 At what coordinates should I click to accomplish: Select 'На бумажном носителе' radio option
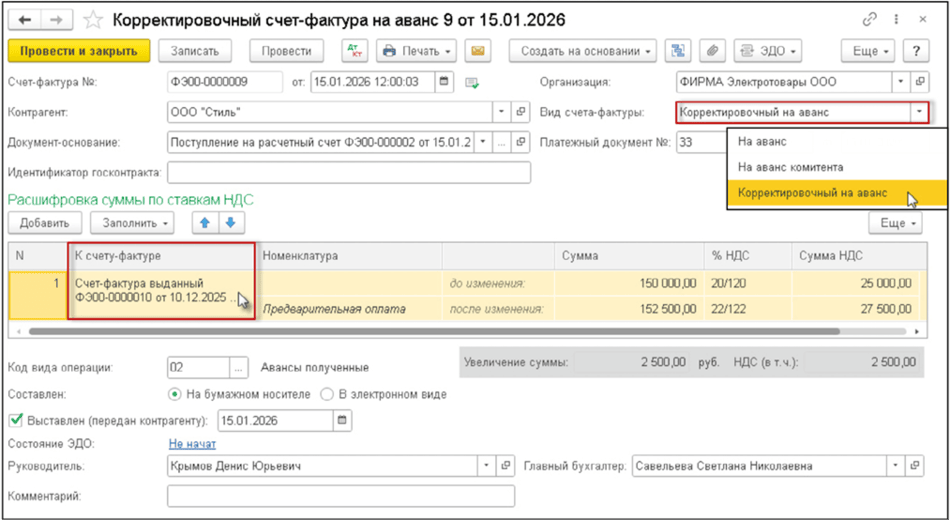click(x=175, y=394)
